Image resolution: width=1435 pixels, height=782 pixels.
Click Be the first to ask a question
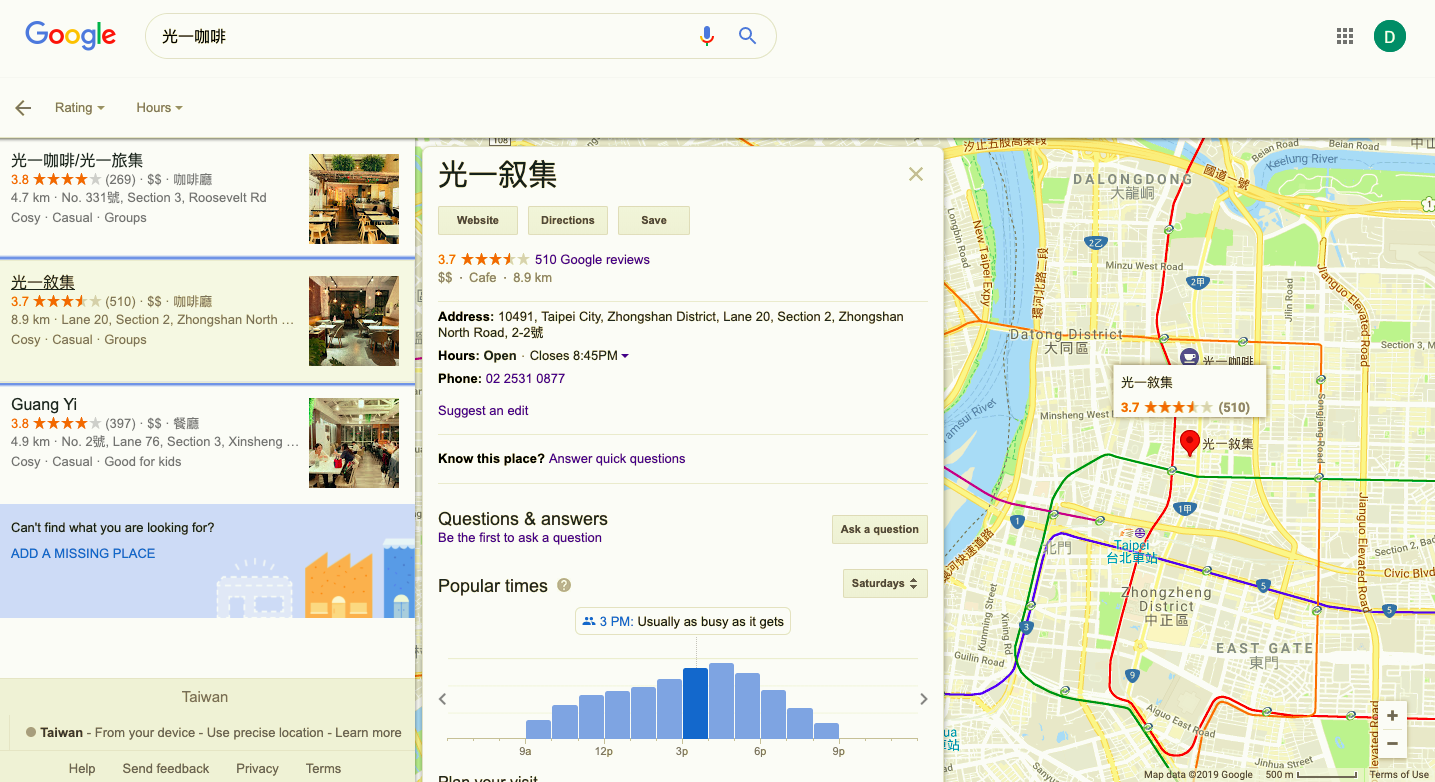tap(520, 538)
